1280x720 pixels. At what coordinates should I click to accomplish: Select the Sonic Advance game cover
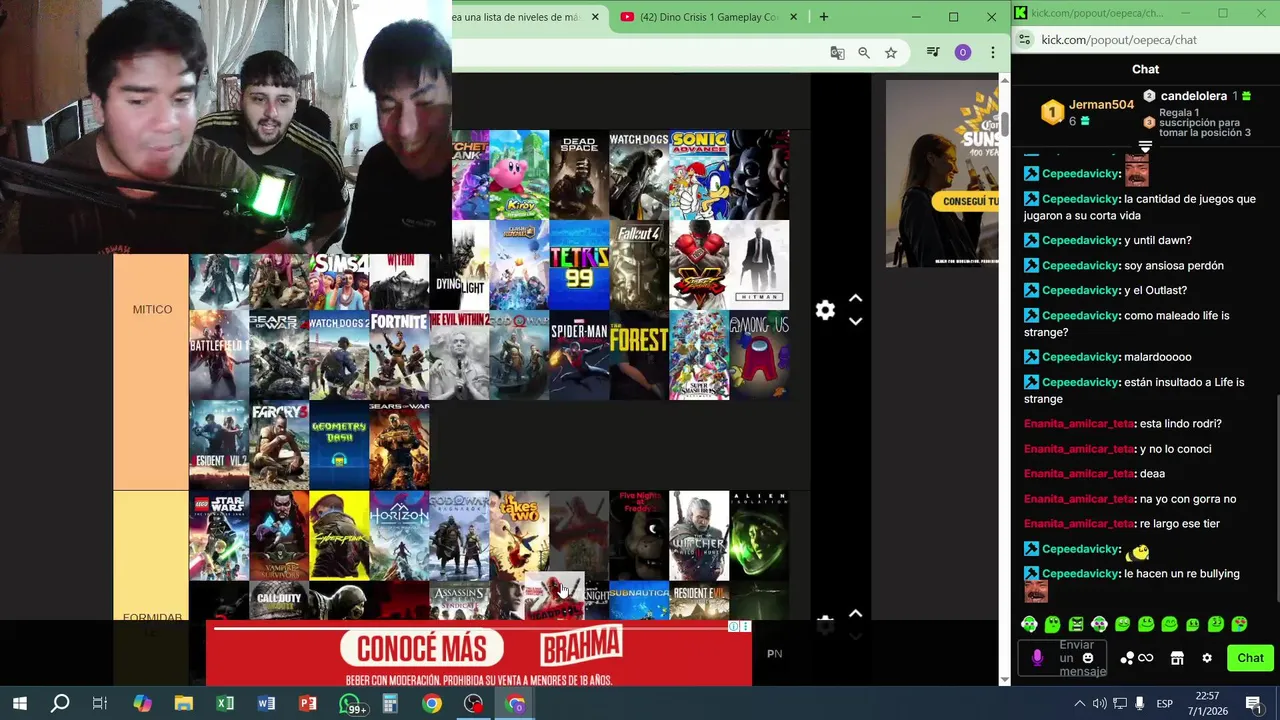click(699, 175)
